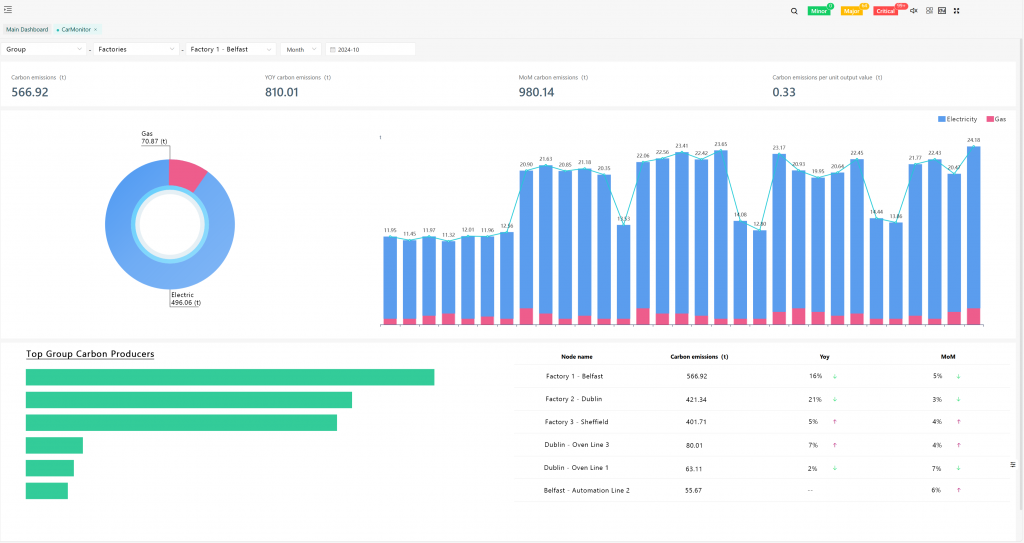Open the Group dropdown
1024x543 pixels.
44,49
